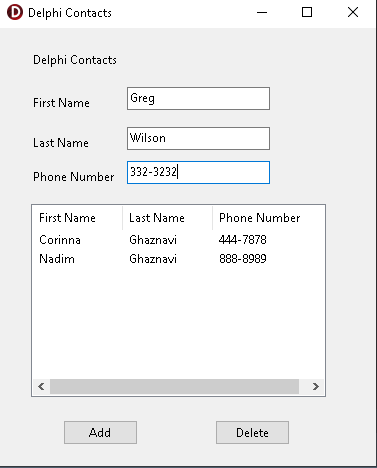
Task: Click the Last Name column header
Action: [x=167, y=218]
